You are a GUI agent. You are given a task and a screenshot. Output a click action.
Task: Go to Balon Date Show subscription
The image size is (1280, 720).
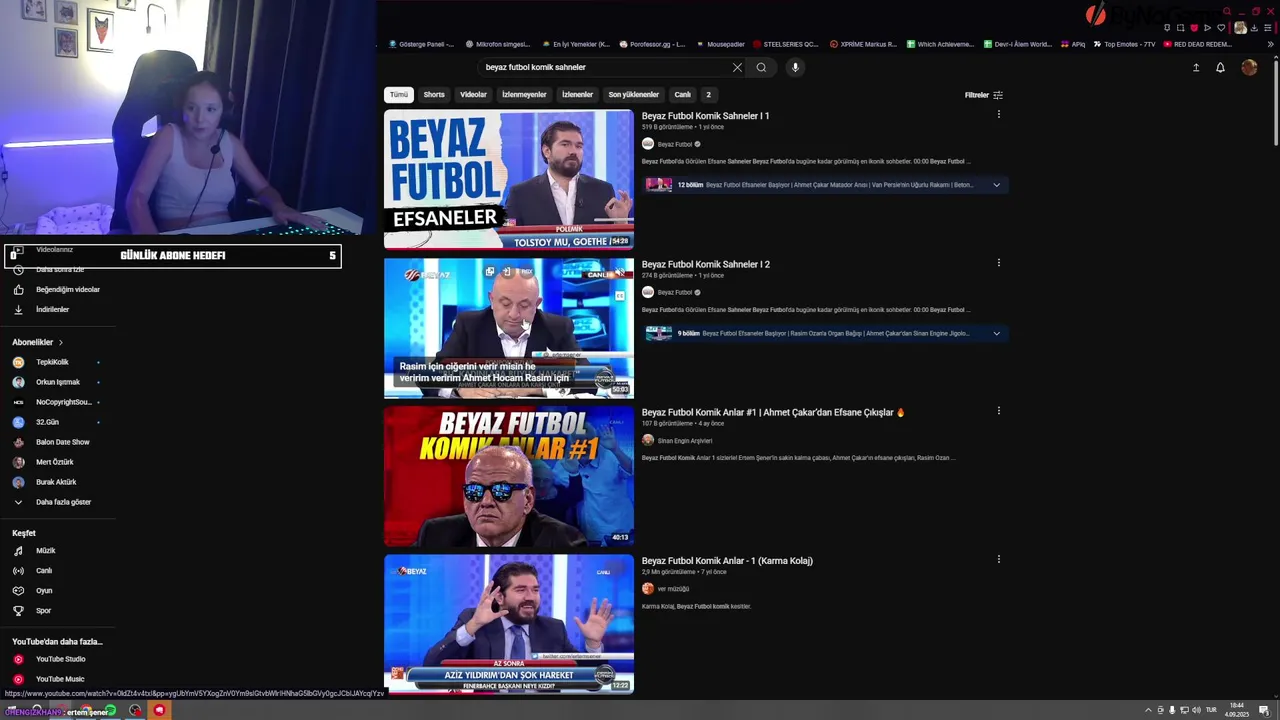click(51, 442)
